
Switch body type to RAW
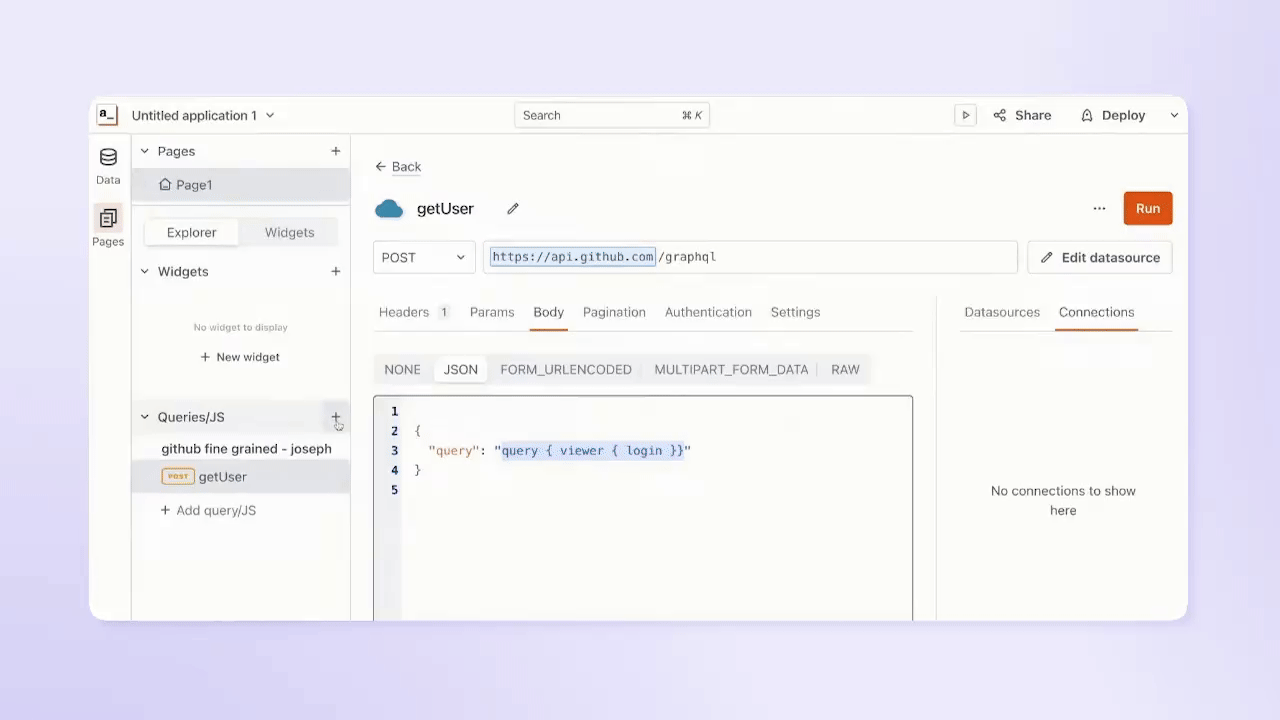[845, 369]
